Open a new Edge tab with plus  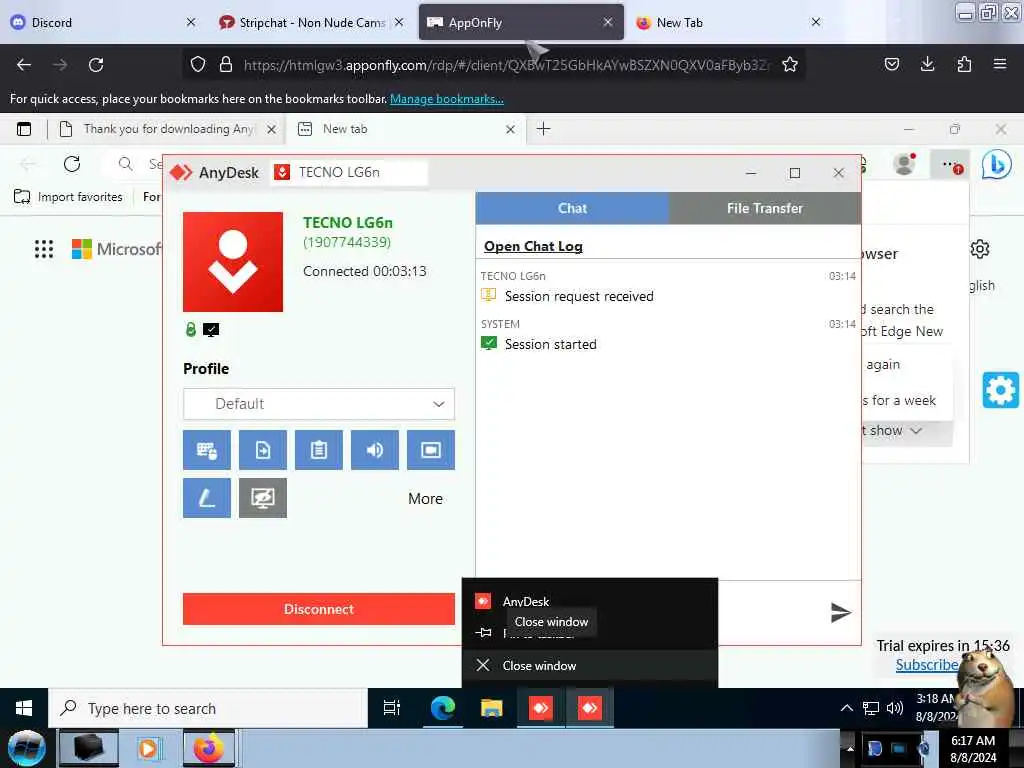(543, 129)
